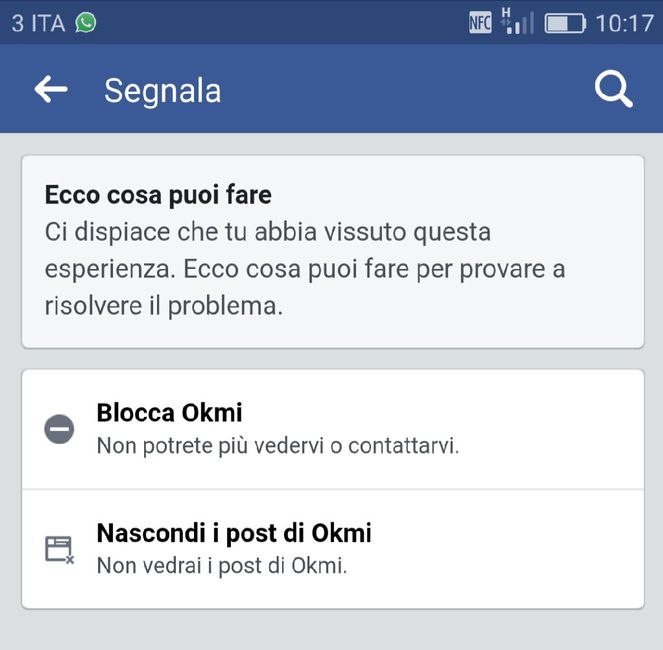Tap the back arrow in the header
The height and width of the screenshot is (650, 663).
pos(51,90)
